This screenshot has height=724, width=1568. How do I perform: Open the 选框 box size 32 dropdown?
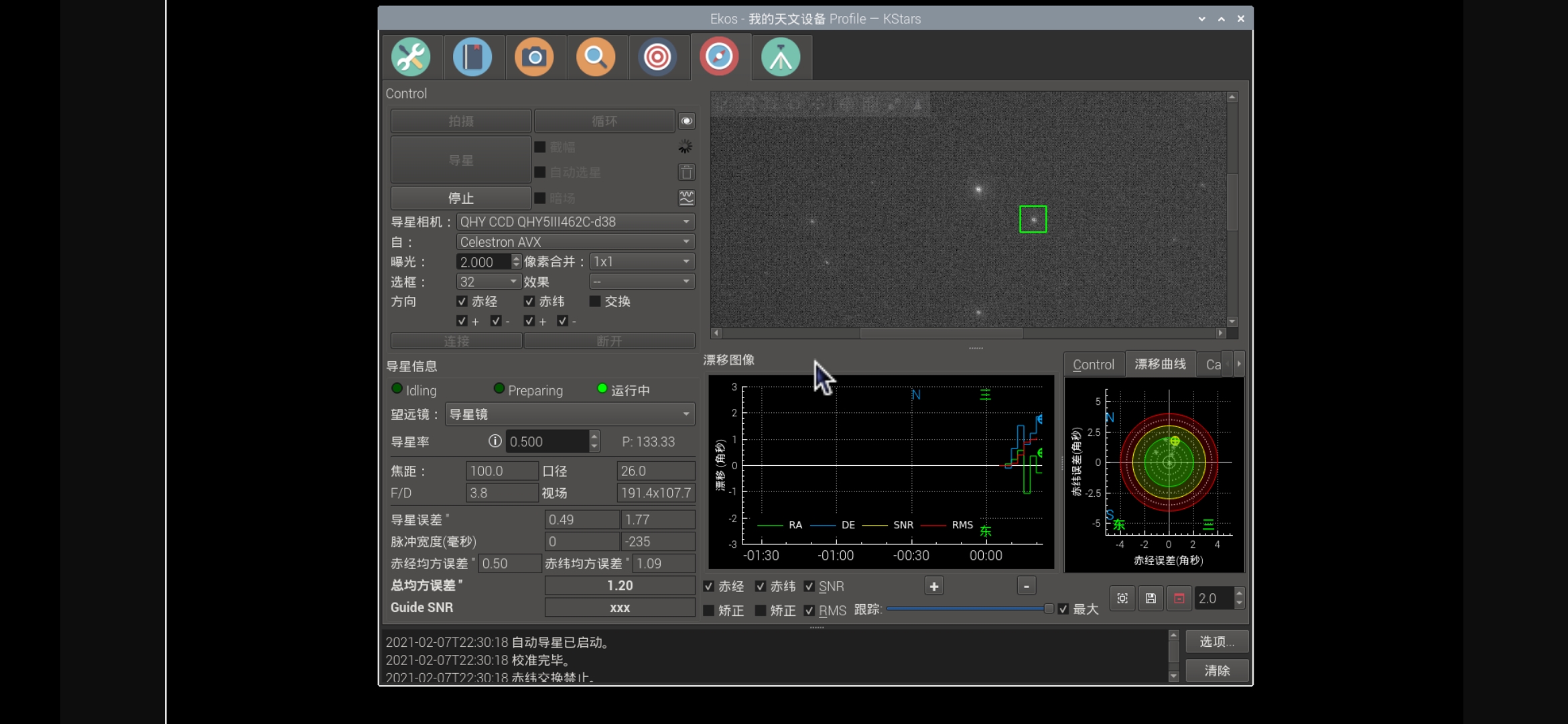coord(488,282)
